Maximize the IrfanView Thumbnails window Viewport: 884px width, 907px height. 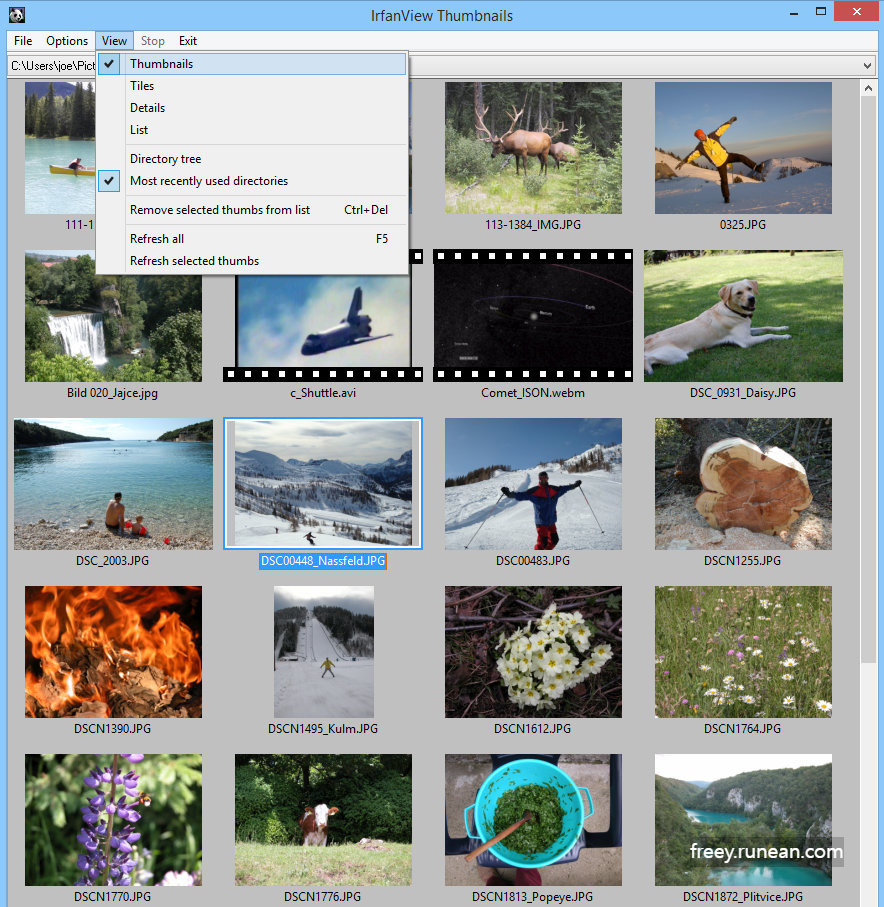(x=821, y=13)
